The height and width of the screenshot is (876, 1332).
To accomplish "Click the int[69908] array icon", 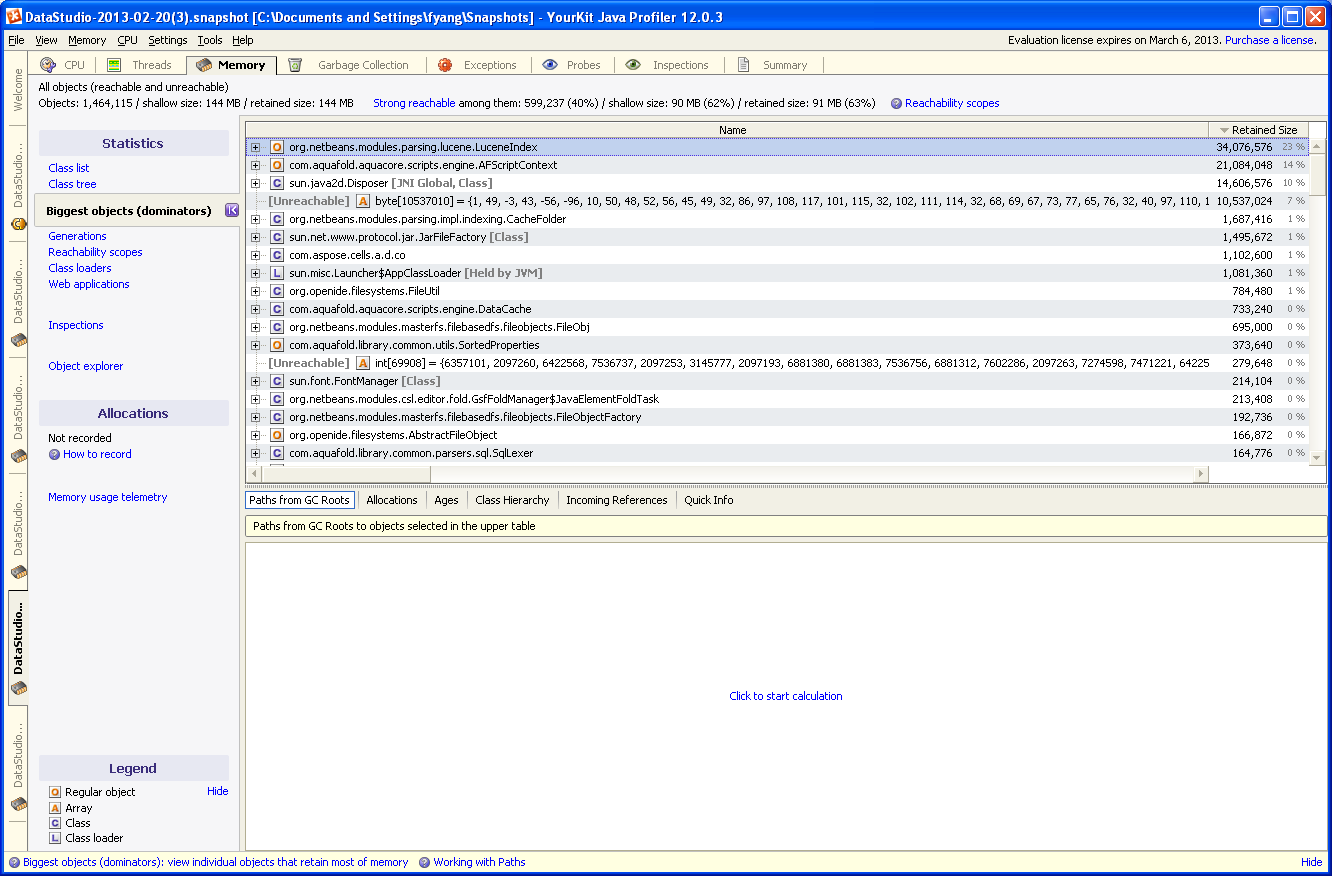I will (363, 363).
